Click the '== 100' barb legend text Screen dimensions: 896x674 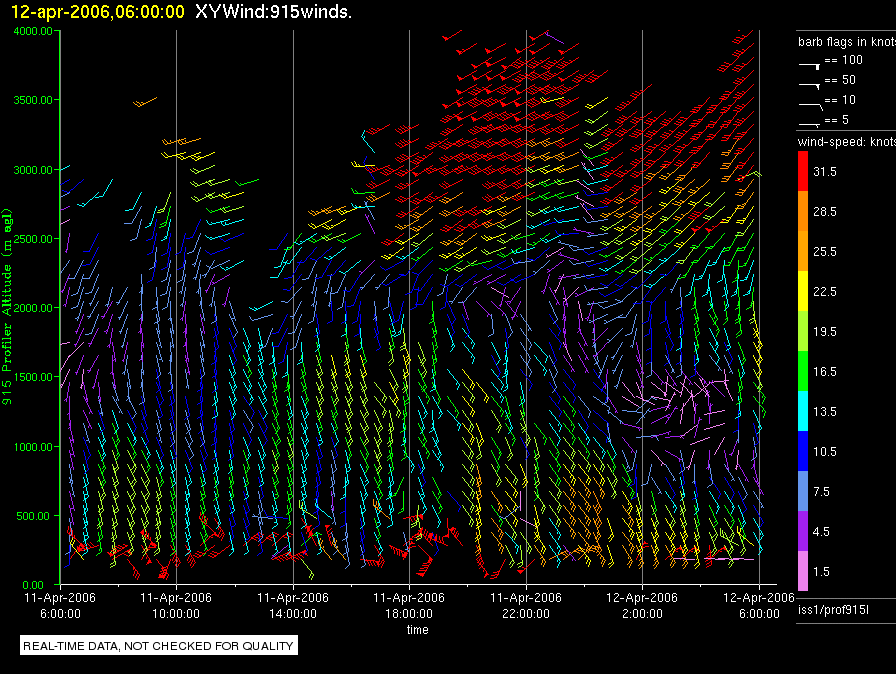(x=843, y=60)
